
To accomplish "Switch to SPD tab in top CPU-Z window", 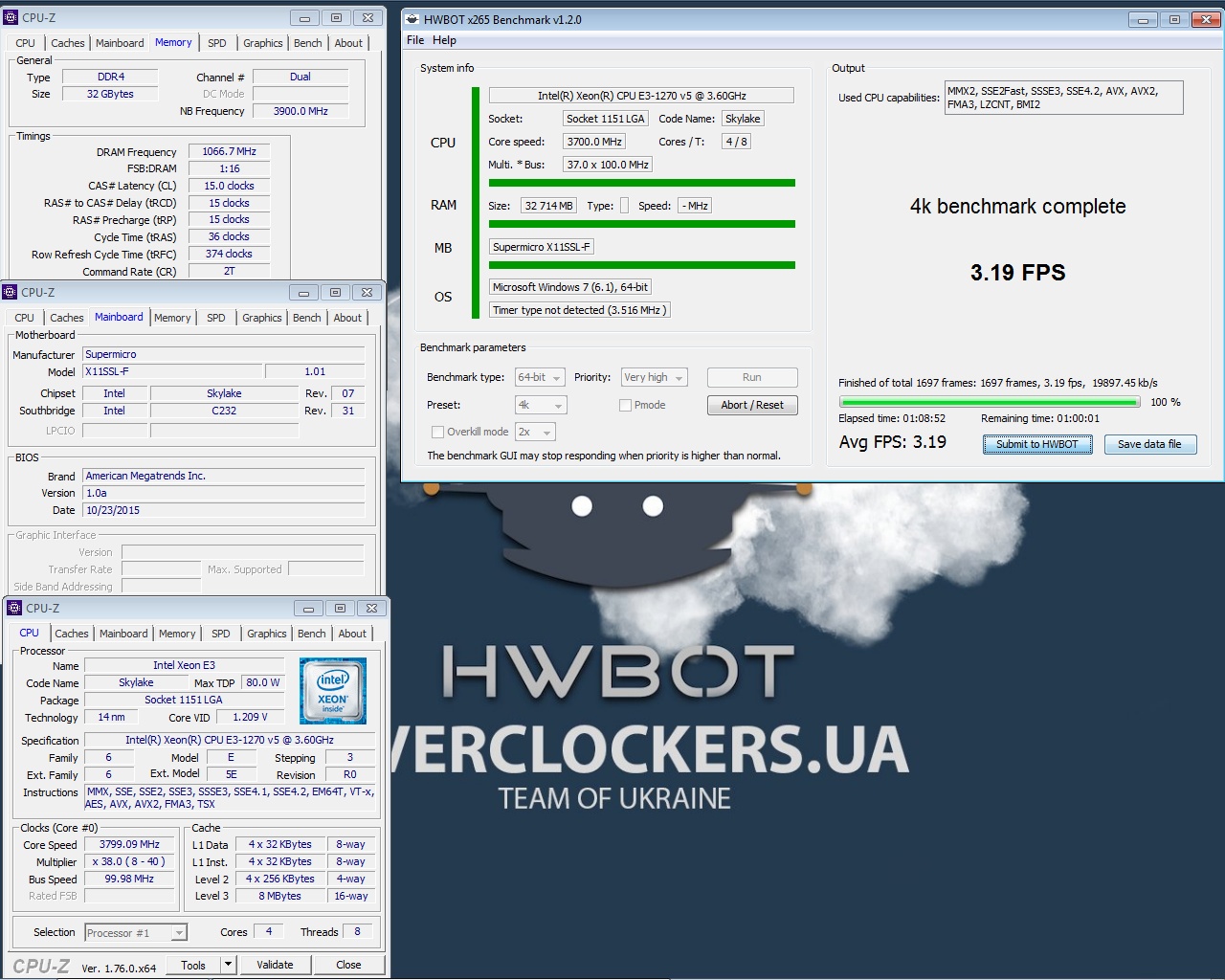I will 217,43.
